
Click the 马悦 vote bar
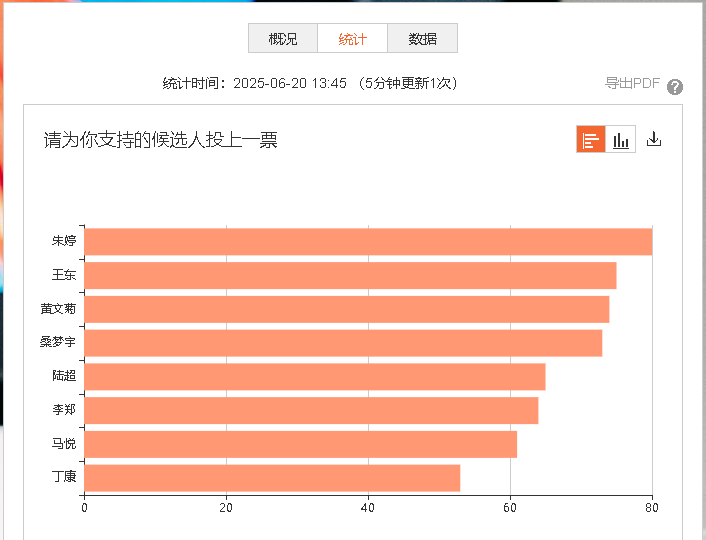point(300,444)
